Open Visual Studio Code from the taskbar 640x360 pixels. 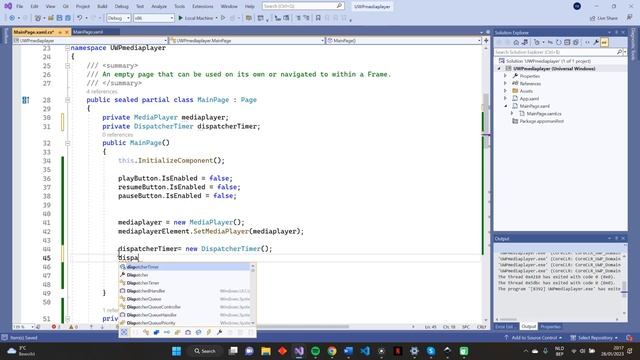point(365,351)
